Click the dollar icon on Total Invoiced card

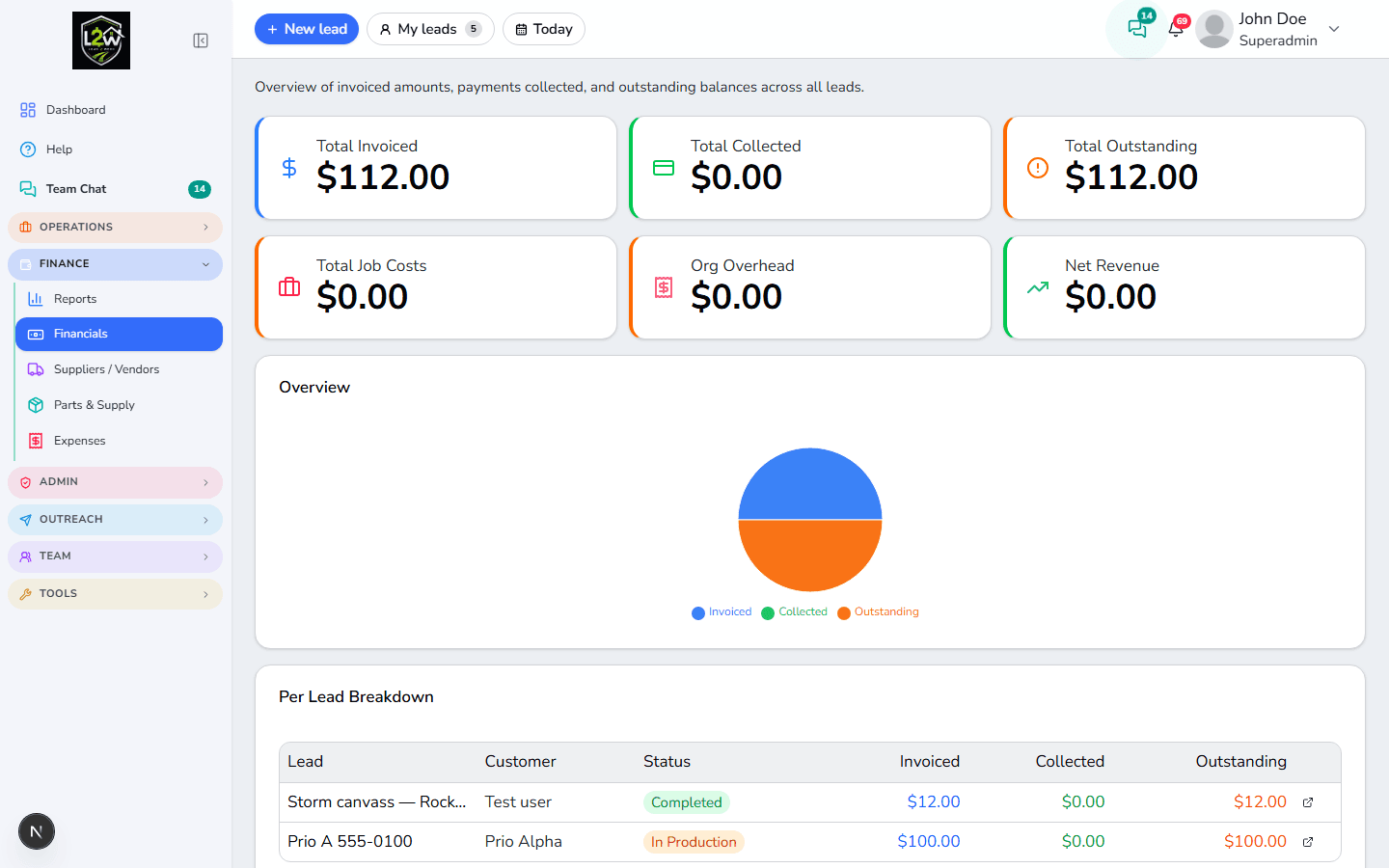pyautogui.click(x=289, y=168)
